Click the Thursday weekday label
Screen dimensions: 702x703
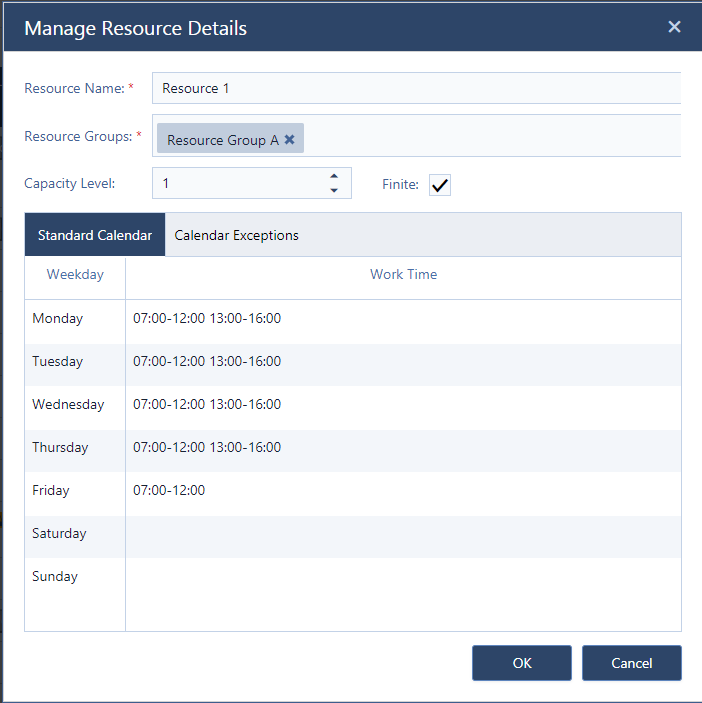[60, 447]
